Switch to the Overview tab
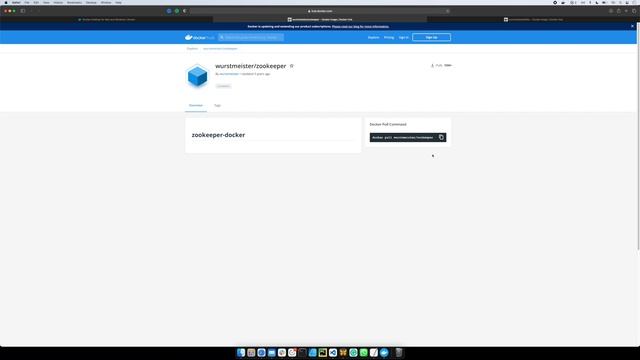Screen dimensions: 640x360 coord(196,105)
